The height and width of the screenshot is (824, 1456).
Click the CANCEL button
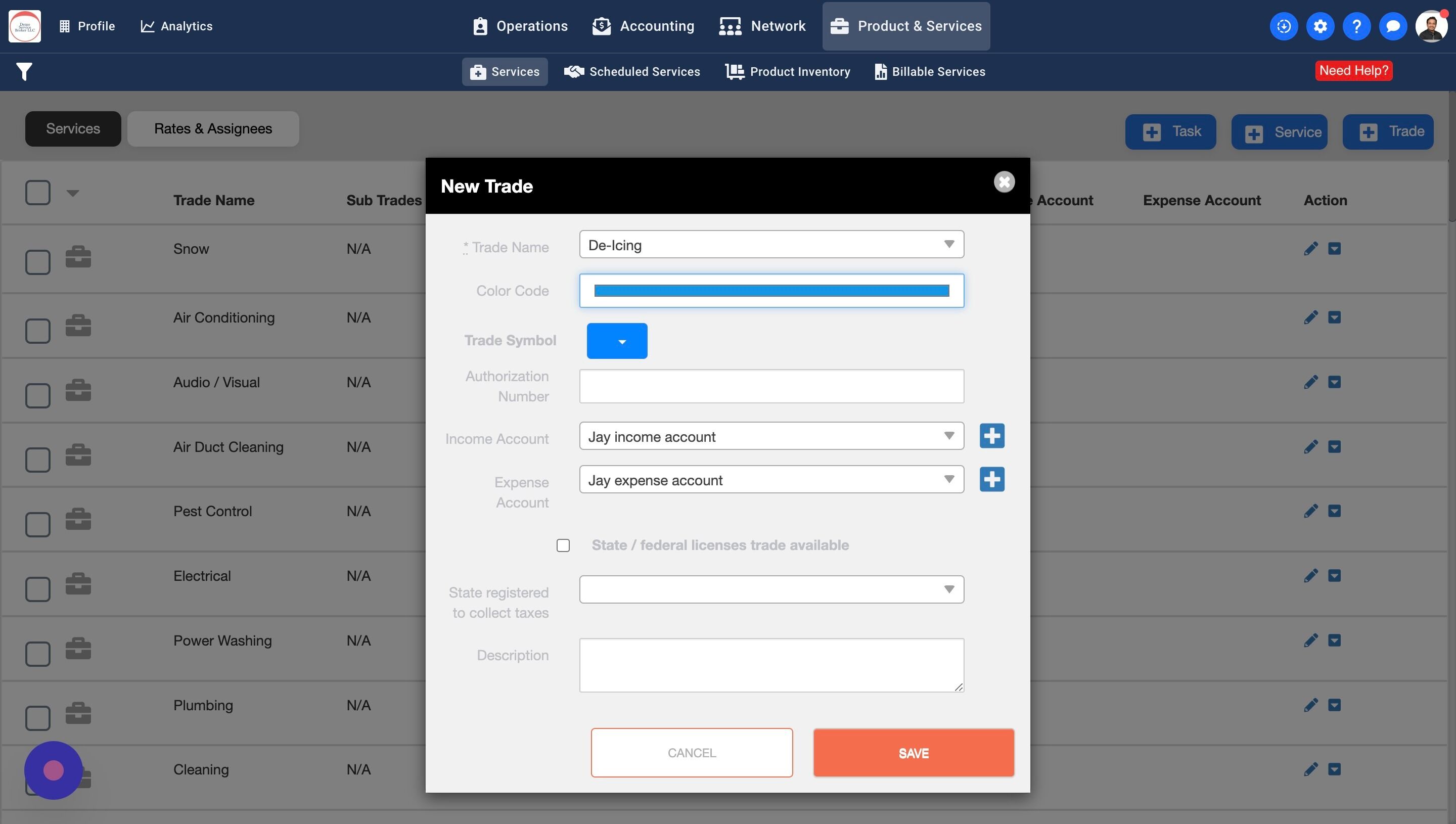[691, 752]
